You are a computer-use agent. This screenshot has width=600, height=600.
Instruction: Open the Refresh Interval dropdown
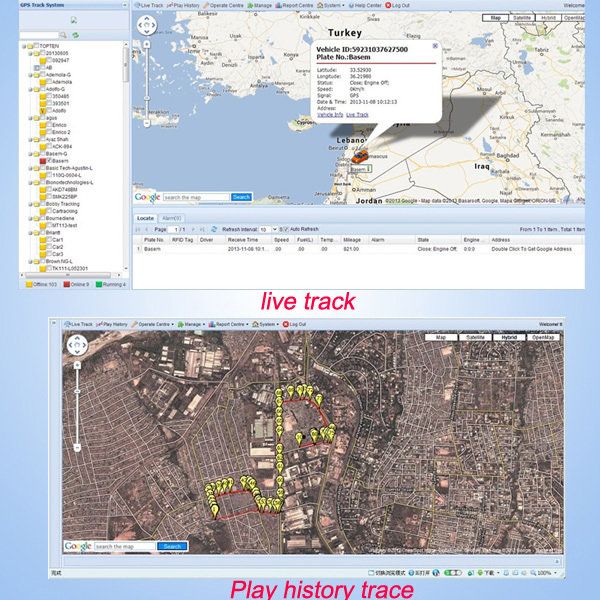(274, 229)
